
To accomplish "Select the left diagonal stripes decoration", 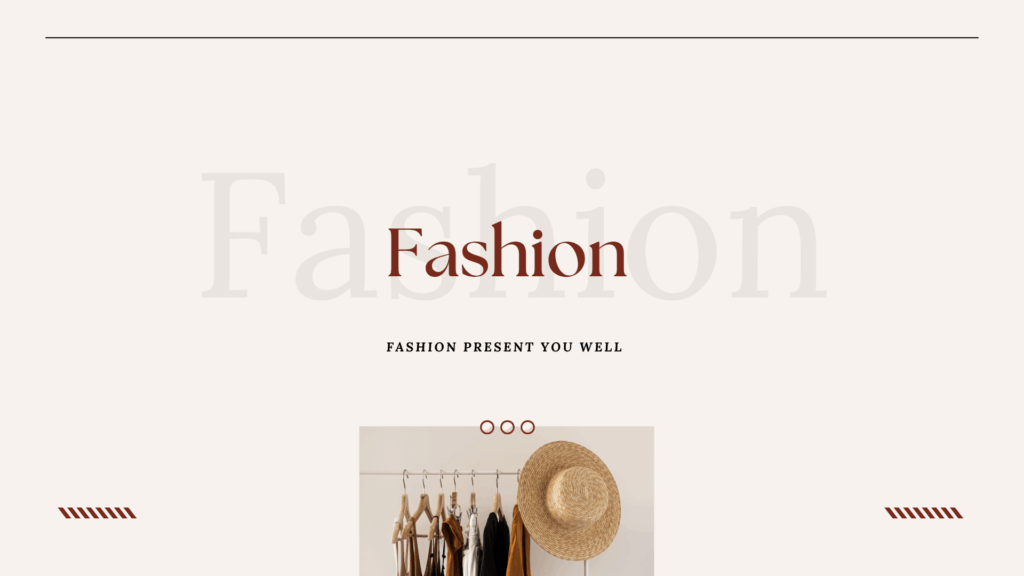I will [97, 513].
